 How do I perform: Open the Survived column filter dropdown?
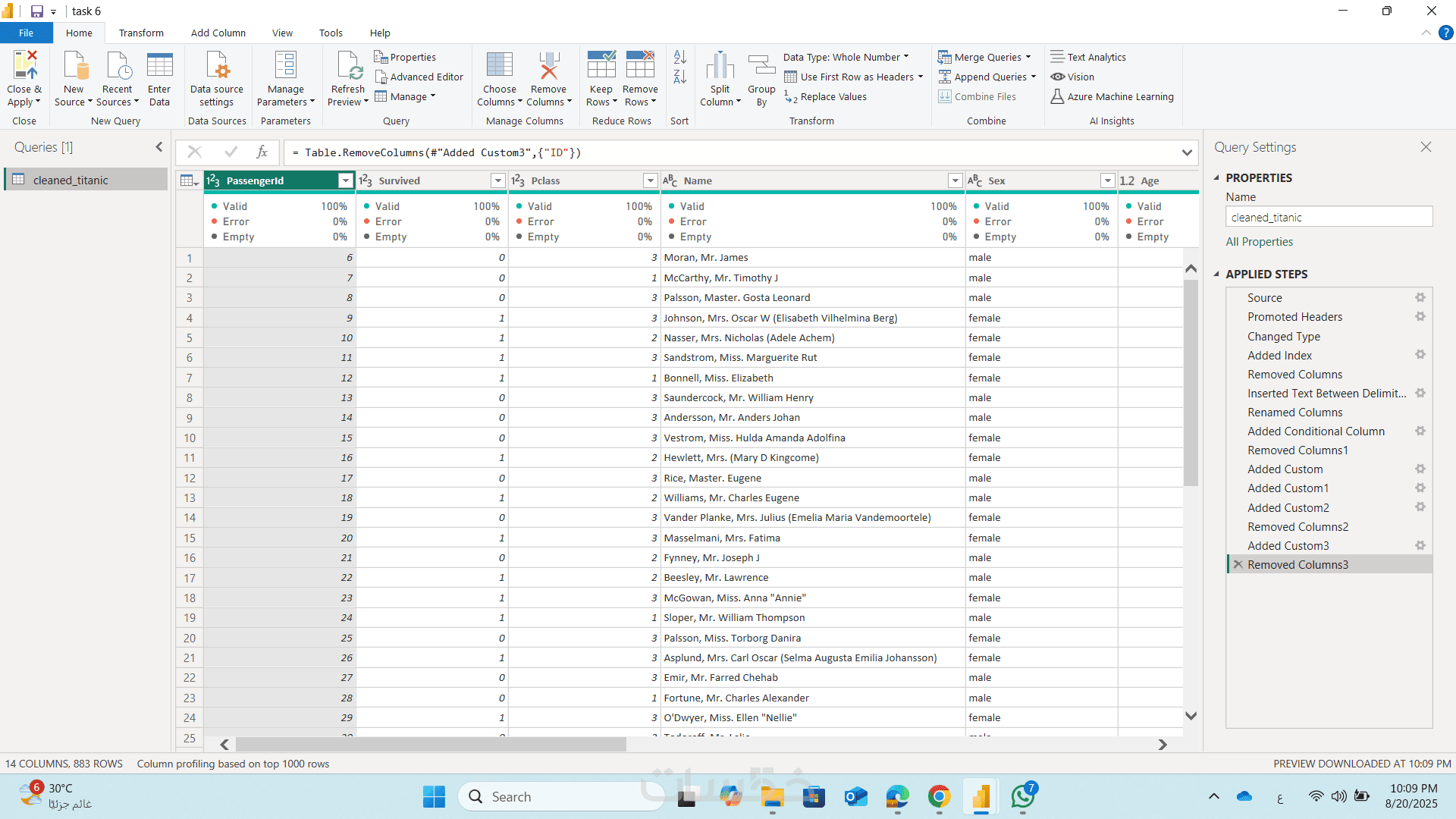[497, 180]
